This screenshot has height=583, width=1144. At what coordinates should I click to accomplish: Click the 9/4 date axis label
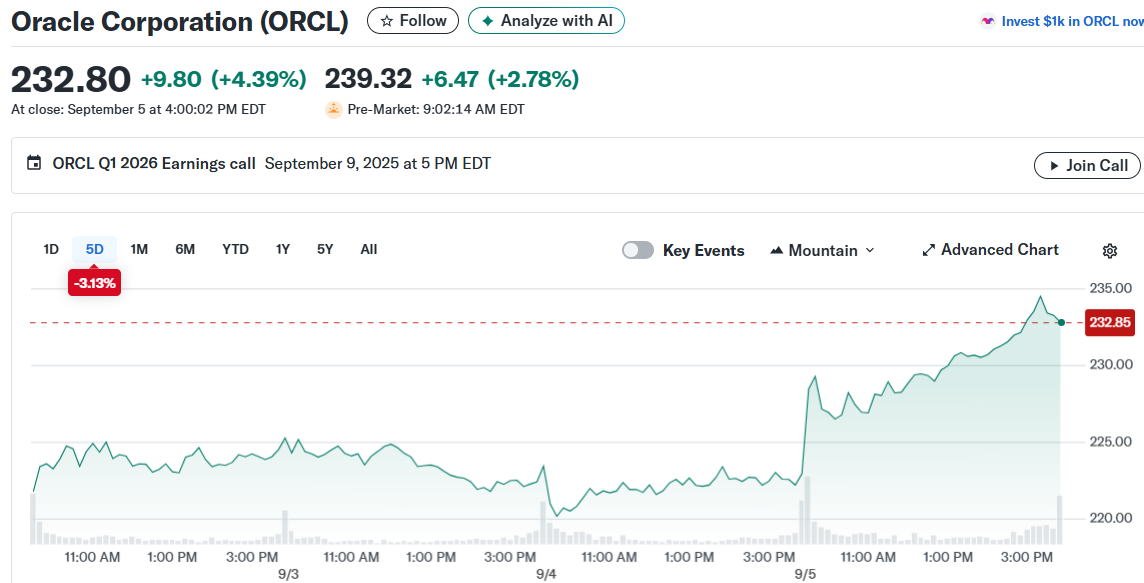coord(546,574)
